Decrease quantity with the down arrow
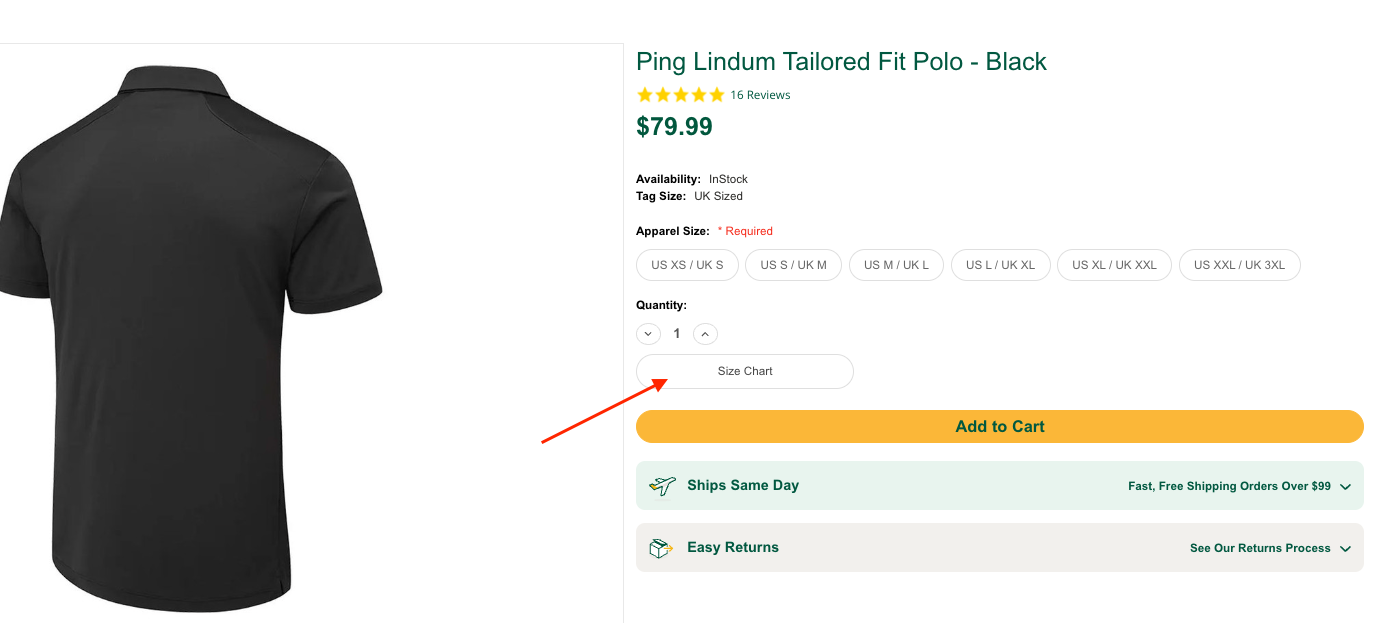1386x623 pixels. (x=648, y=334)
